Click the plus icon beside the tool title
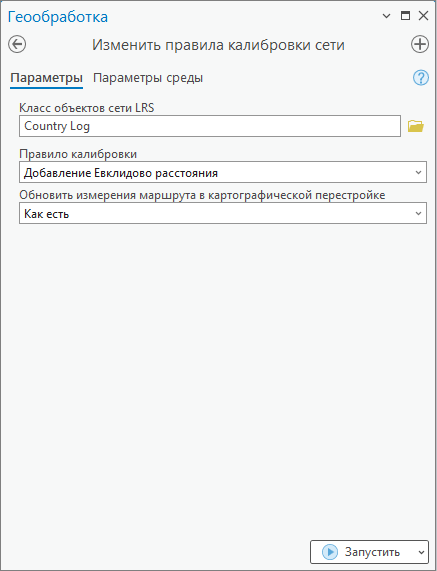Image resolution: width=437 pixels, height=571 pixels. coord(420,44)
